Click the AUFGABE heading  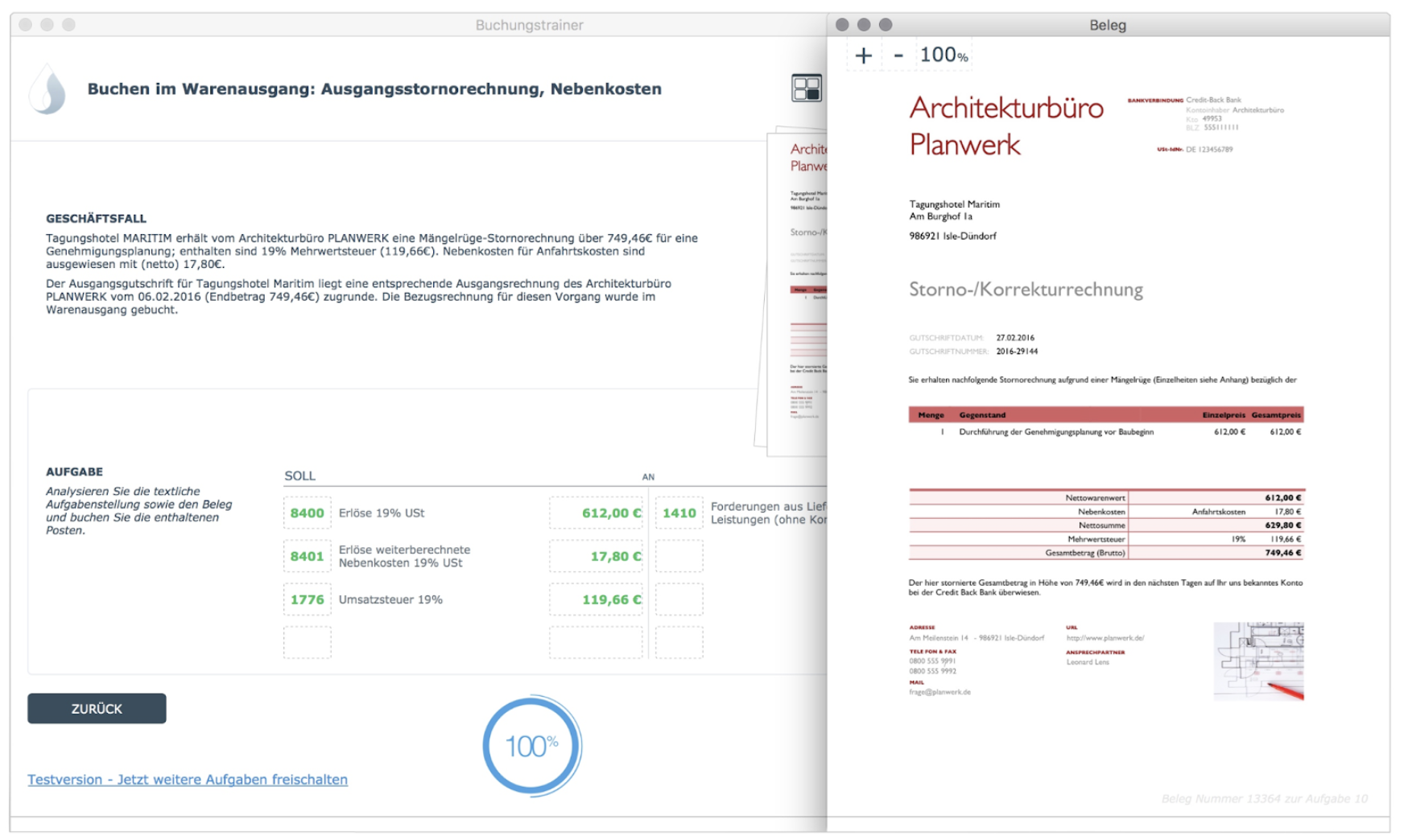click(74, 471)
